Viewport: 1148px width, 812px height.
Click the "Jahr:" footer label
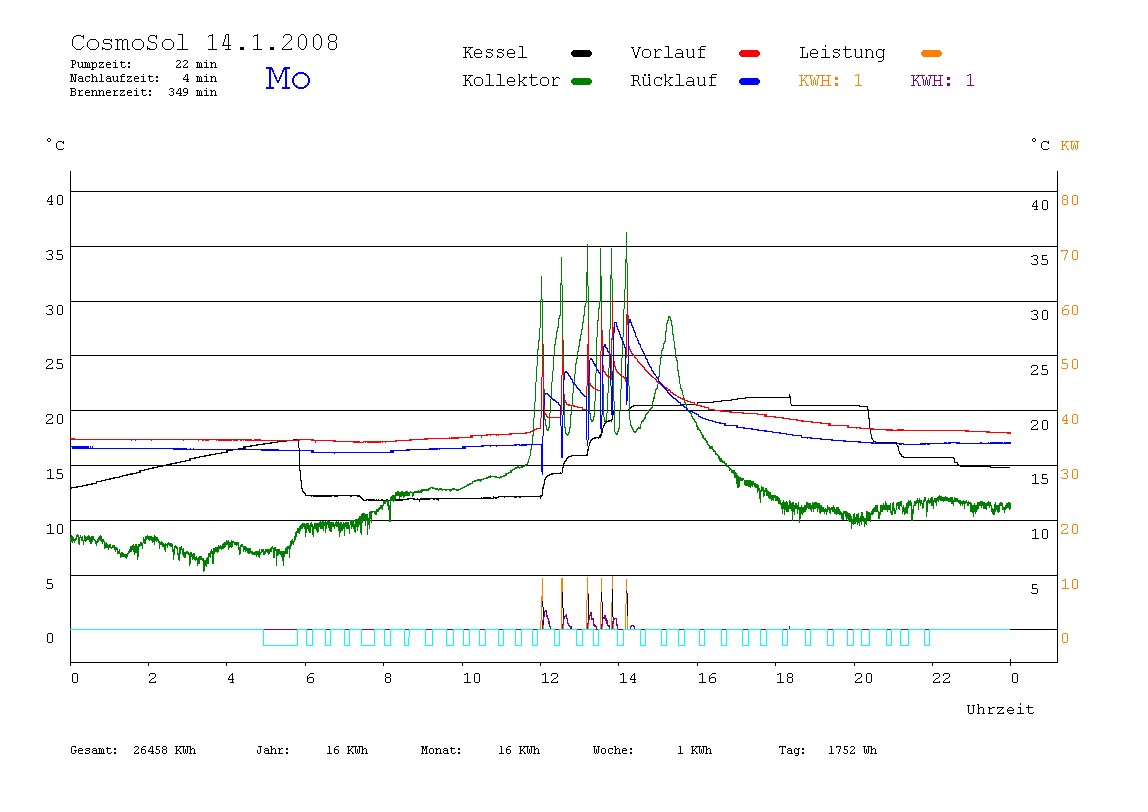[273, 750]
